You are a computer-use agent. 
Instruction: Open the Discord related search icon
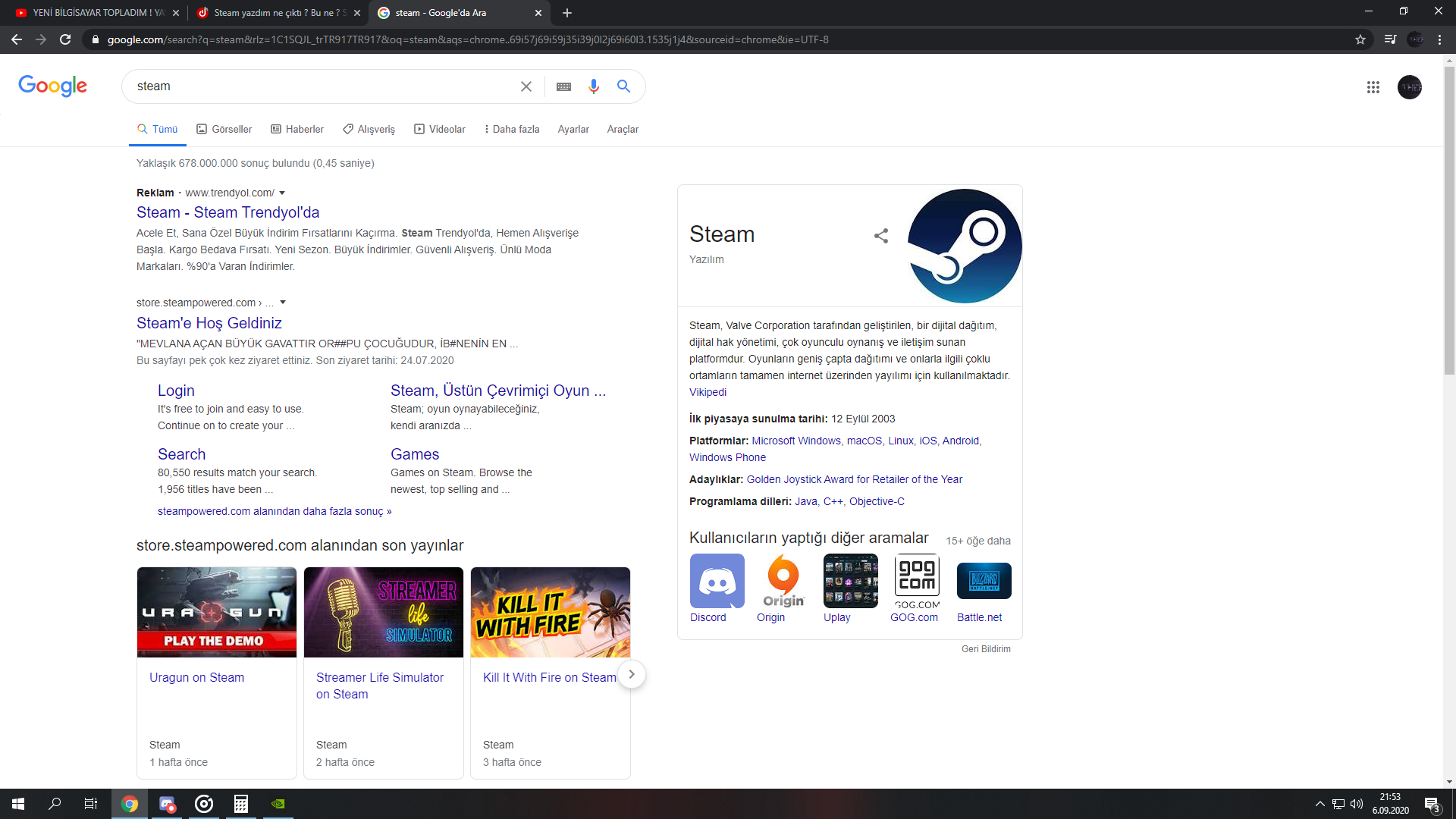(x=717, y=581)
